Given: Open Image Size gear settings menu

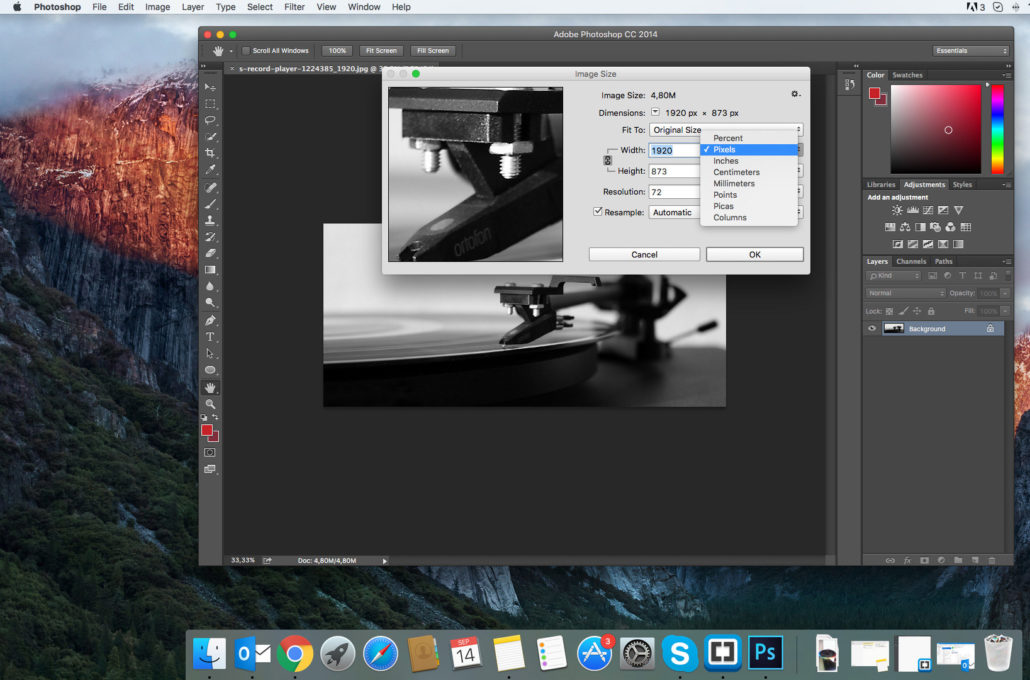Looking at the screenshot, I should point(795,94).
